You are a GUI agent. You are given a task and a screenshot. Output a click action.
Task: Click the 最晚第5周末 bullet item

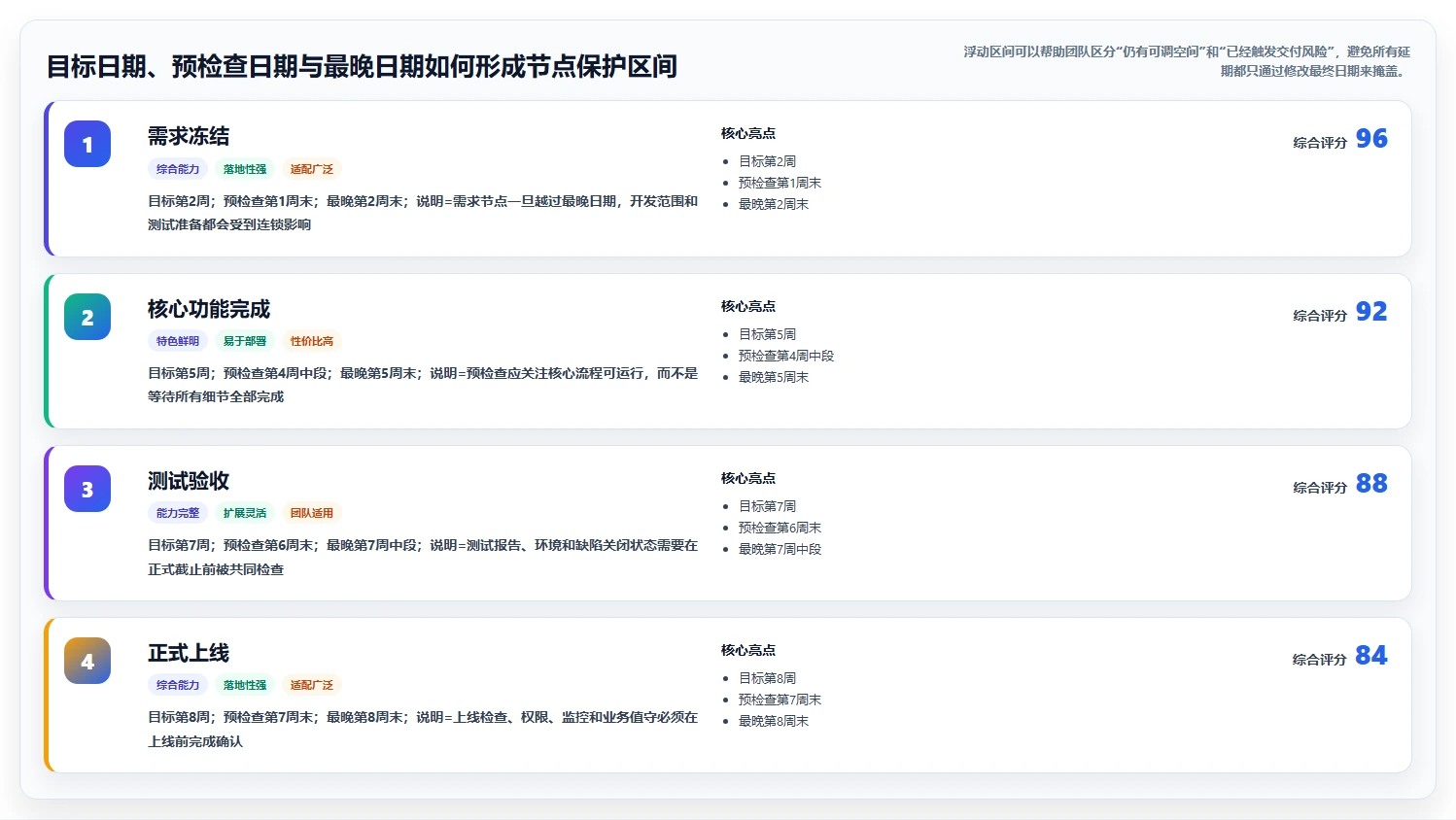click(x=774, y=377)
